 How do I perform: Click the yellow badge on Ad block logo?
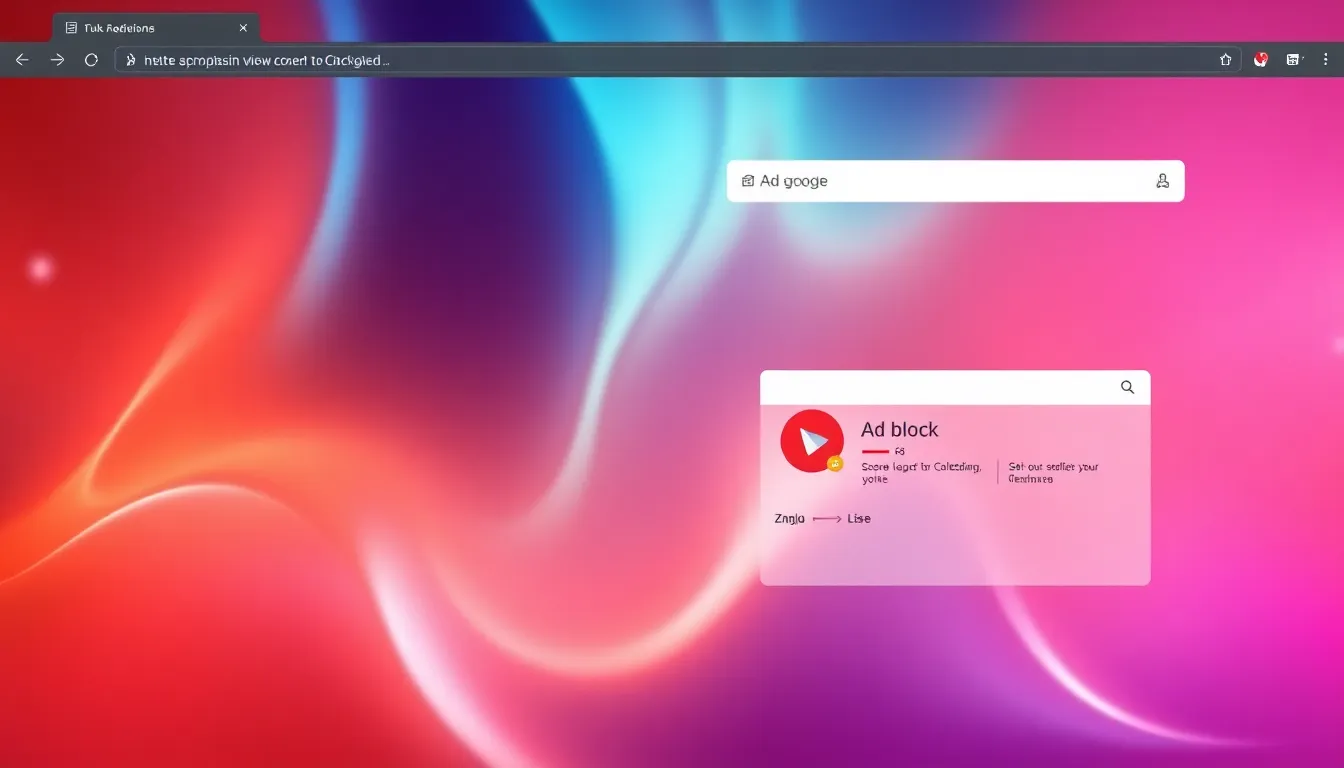pyautogui.click(x=835, y=463)
